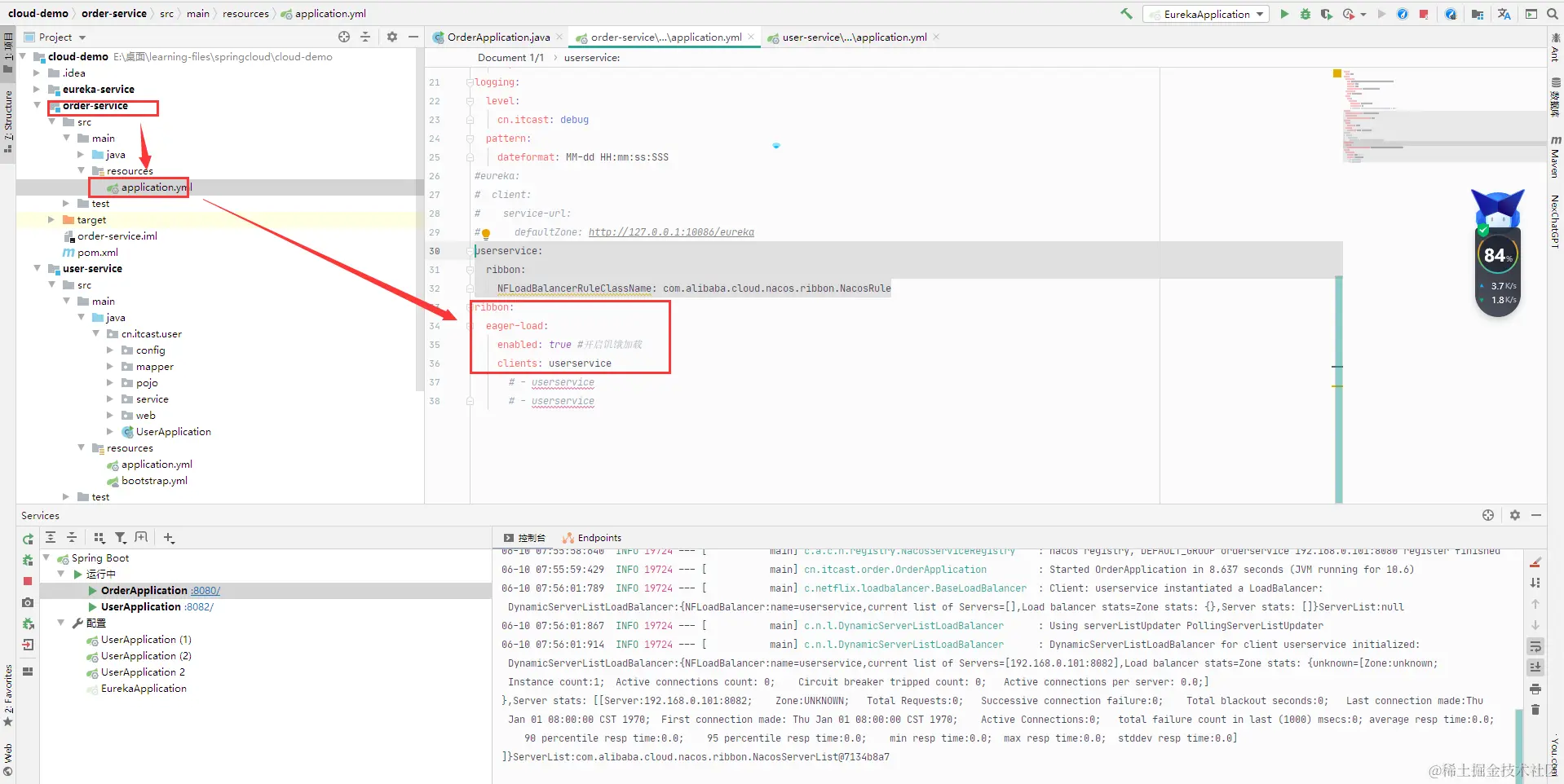
Task: Toggle the Ant tool window
Action: pyautogui.click(x=1555, y=49)
